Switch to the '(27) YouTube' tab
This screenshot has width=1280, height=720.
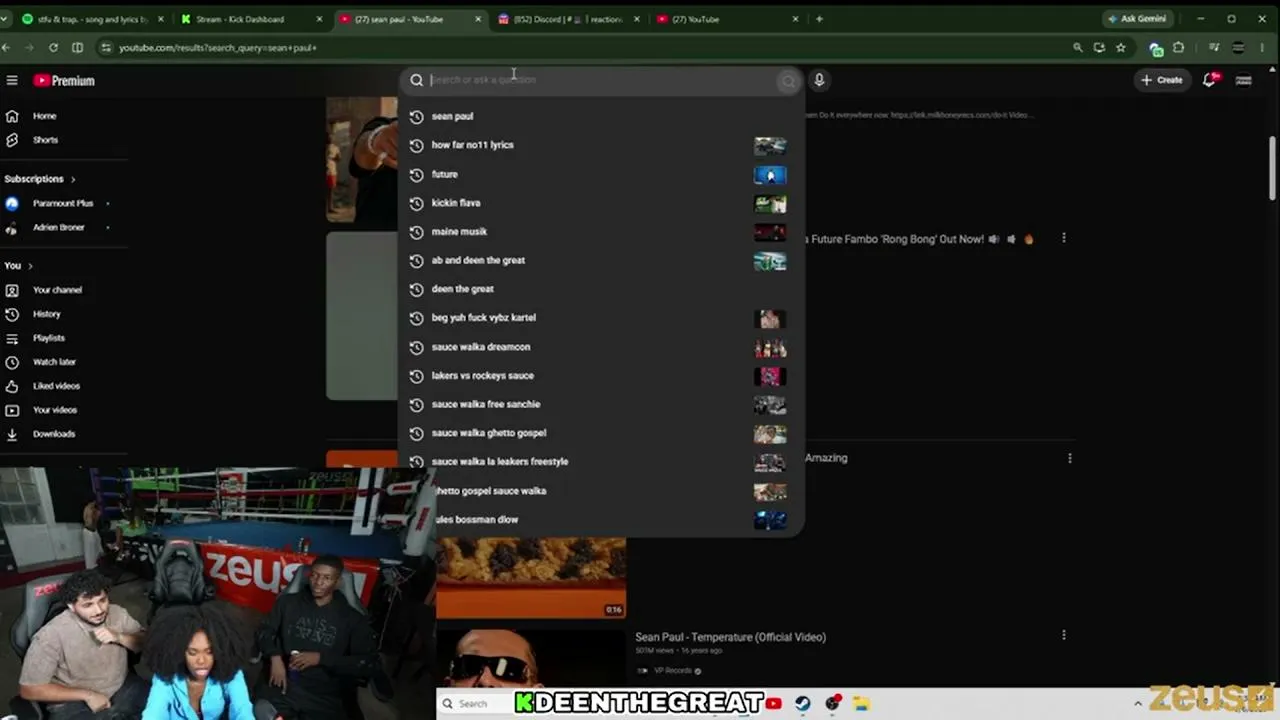click(x=727, y=19)
